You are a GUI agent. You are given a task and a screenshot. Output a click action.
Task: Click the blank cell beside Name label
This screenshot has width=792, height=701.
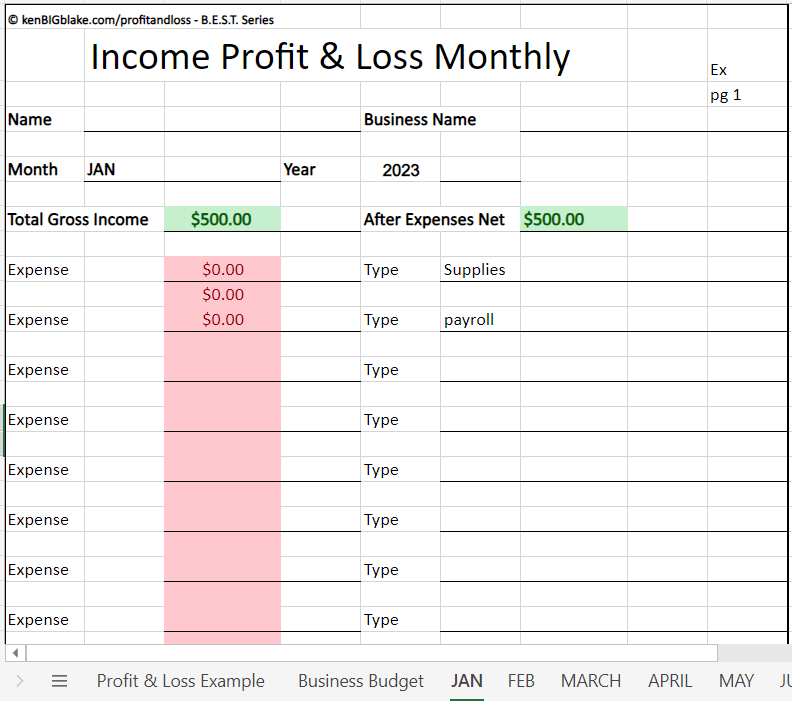(124, 119)
